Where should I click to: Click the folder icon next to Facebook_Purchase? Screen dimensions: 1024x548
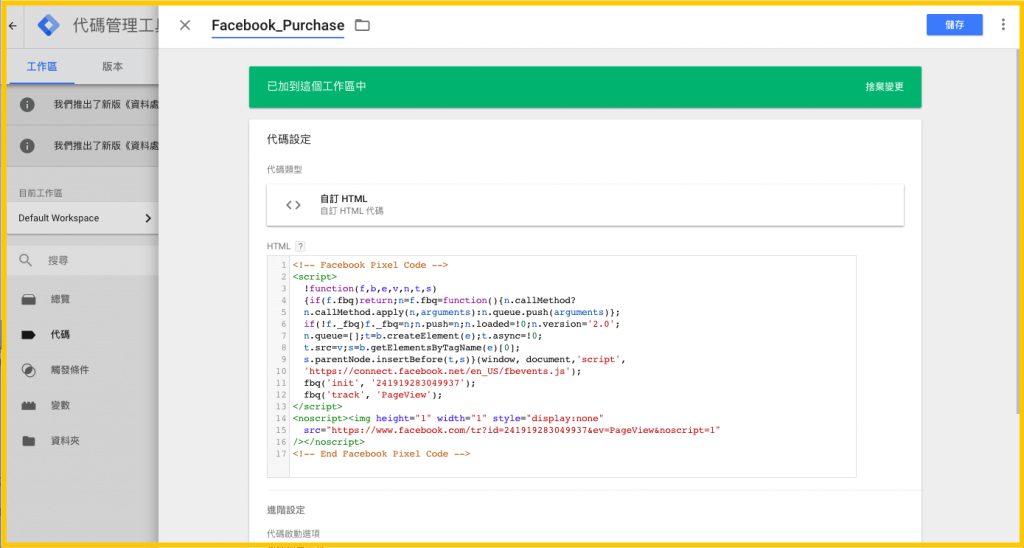(x=362, y=25)
